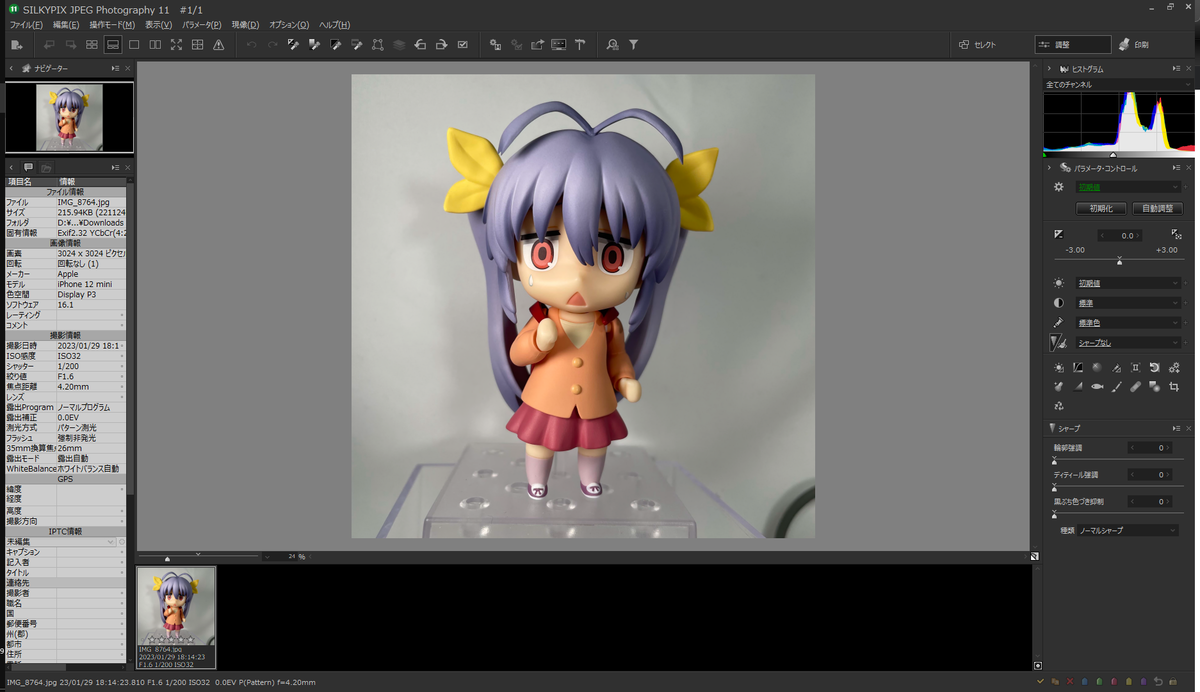1200x692 pixels.
Task: Select the IMG_8764.jpg thumbnail in the filmstrip
Action: point(176,617)
